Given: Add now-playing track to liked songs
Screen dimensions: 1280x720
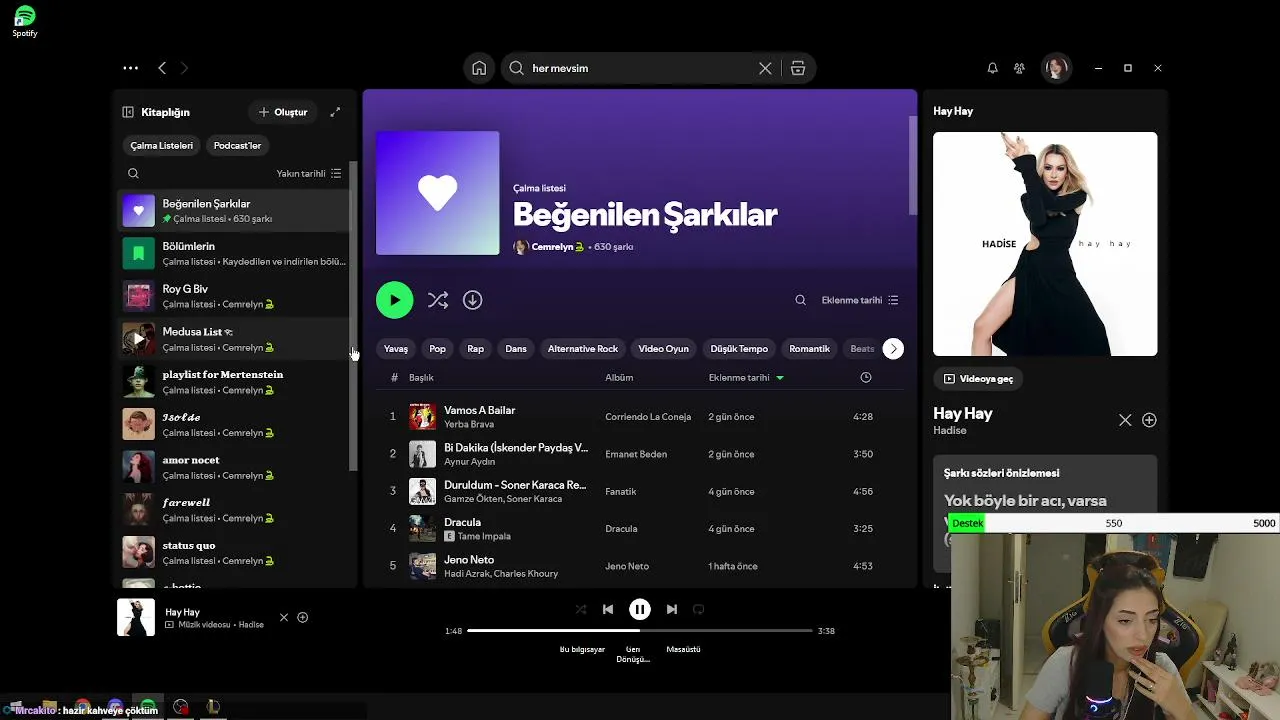Looking at the screenshot, I should click(x=303, y=618).
